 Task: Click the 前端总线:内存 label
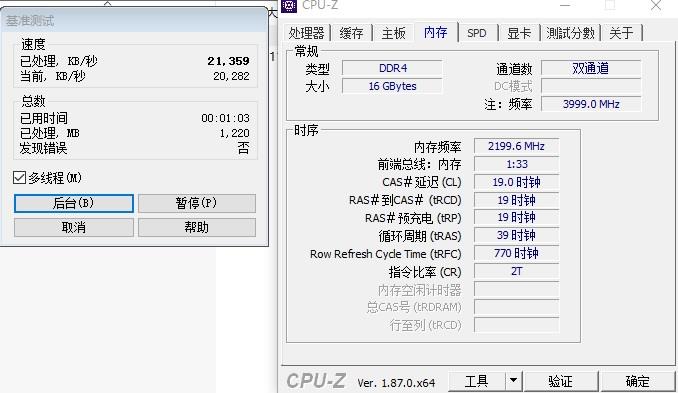[x=419, y=164]
